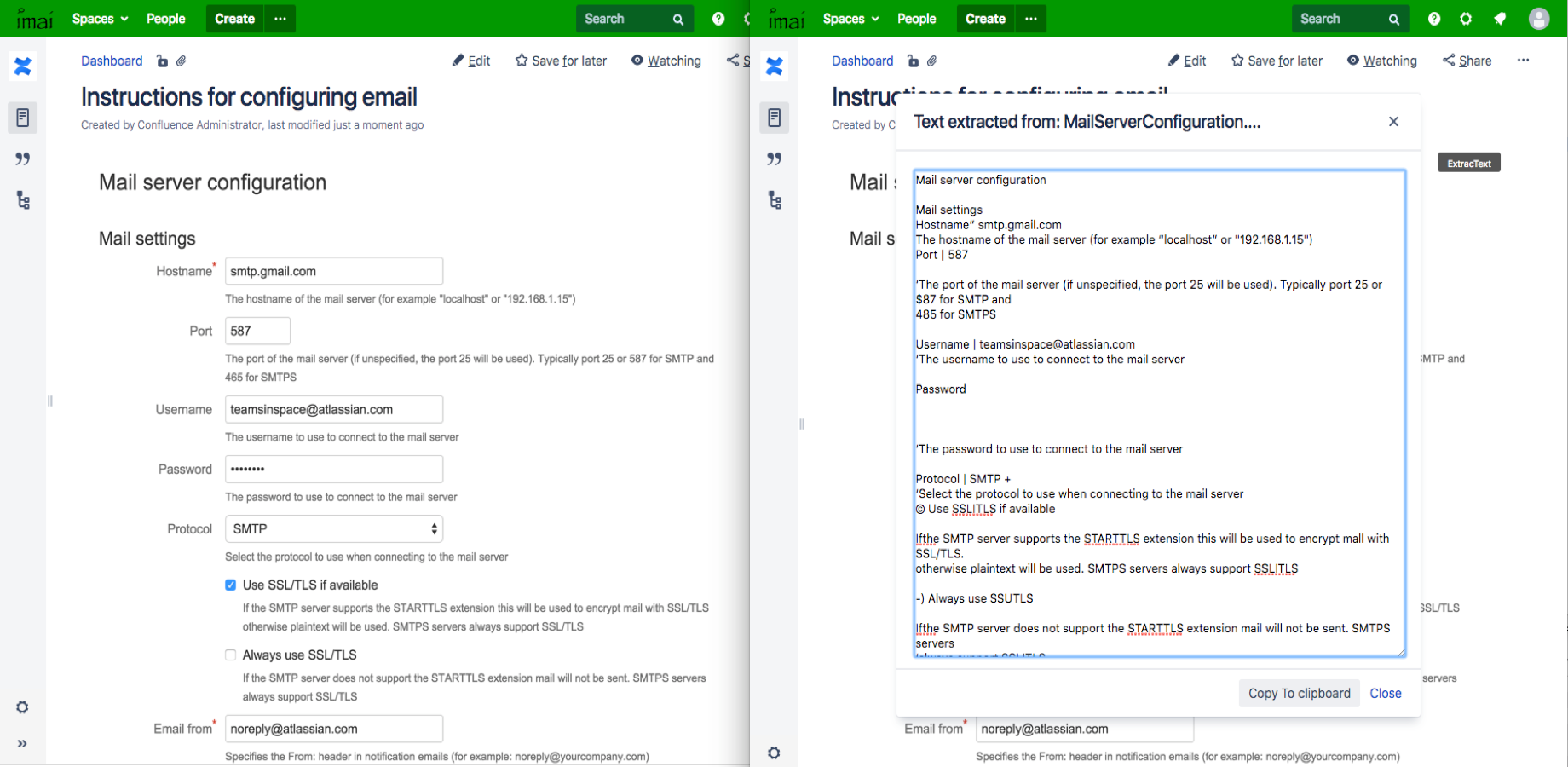Click Hostname field with smtp.gmail.com
The width and height of the screenshot is (1568, 767).
point(334,271)
